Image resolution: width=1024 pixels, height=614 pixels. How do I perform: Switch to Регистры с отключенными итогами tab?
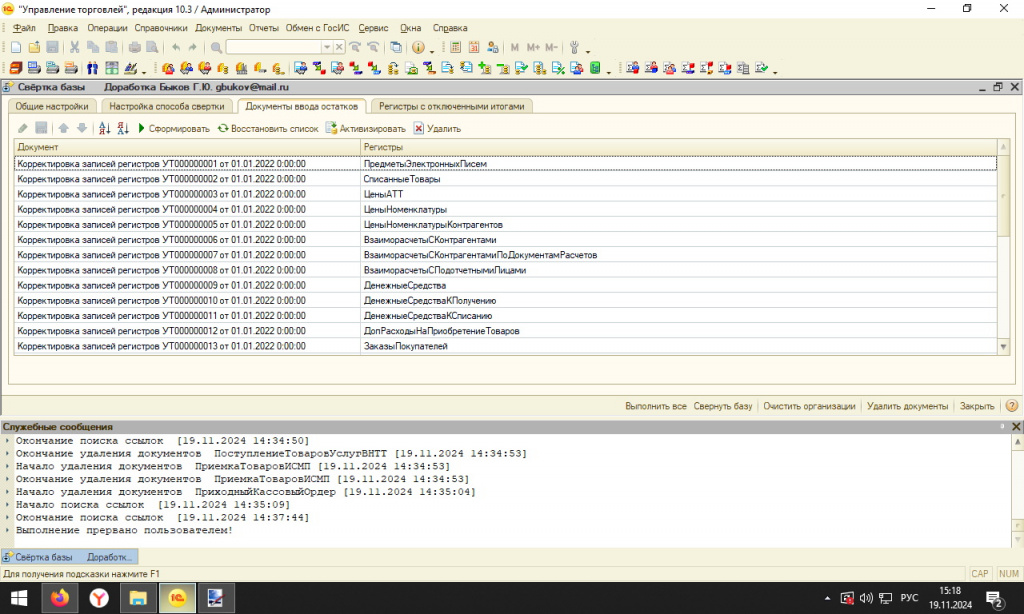(451, 106)
